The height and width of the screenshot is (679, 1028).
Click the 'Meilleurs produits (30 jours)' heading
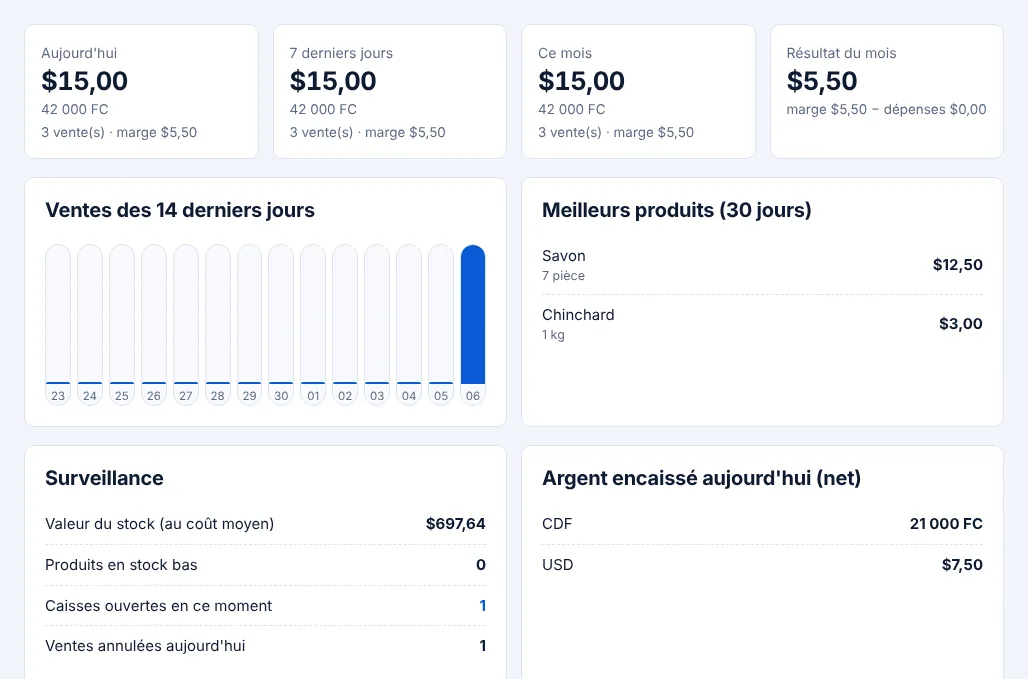tap(677, 210)
